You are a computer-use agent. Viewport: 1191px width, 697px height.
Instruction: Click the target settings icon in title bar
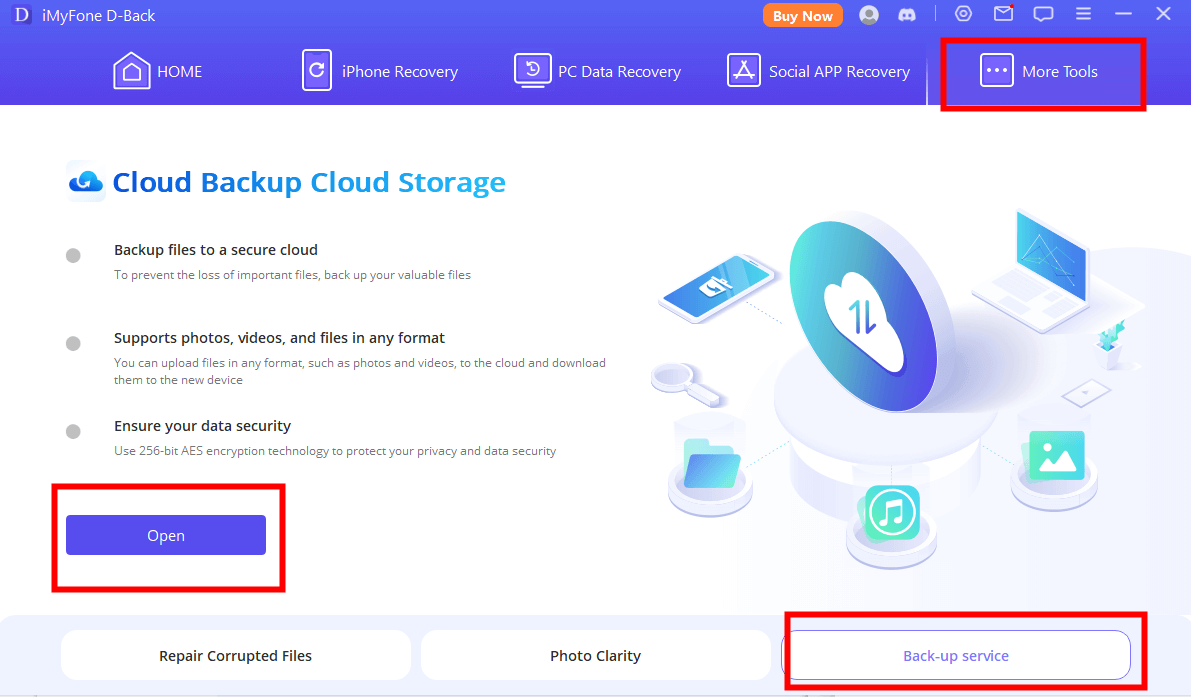pos(963,14)
